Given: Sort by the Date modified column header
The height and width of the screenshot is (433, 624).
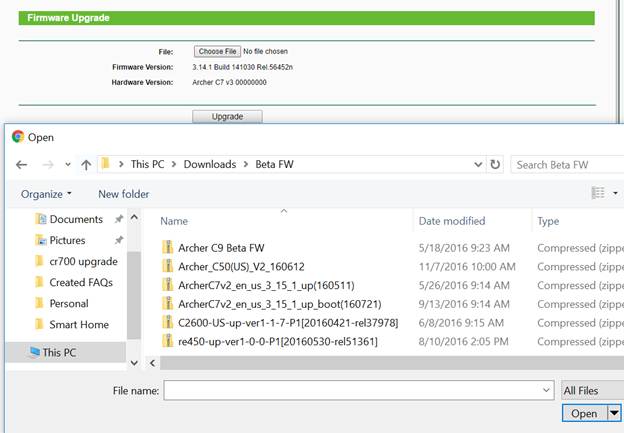Looking at the screenshot, I should point(451,221).
